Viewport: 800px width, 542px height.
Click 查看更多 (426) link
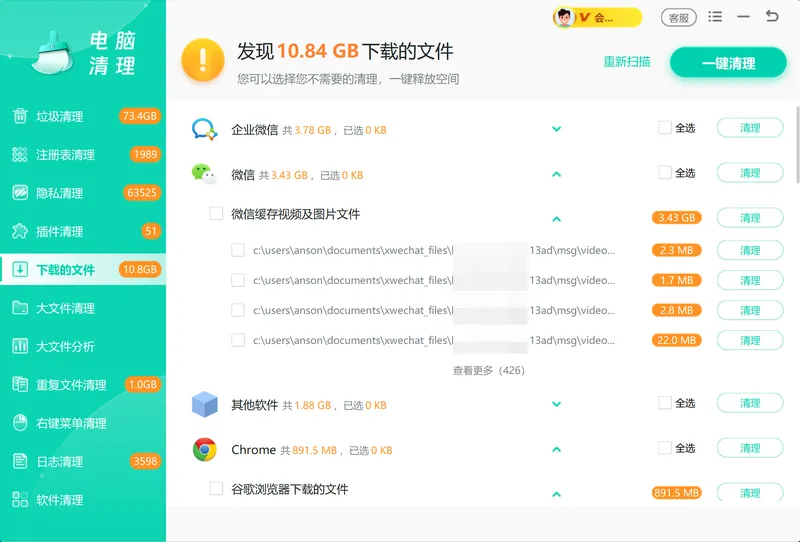[489, 370]
